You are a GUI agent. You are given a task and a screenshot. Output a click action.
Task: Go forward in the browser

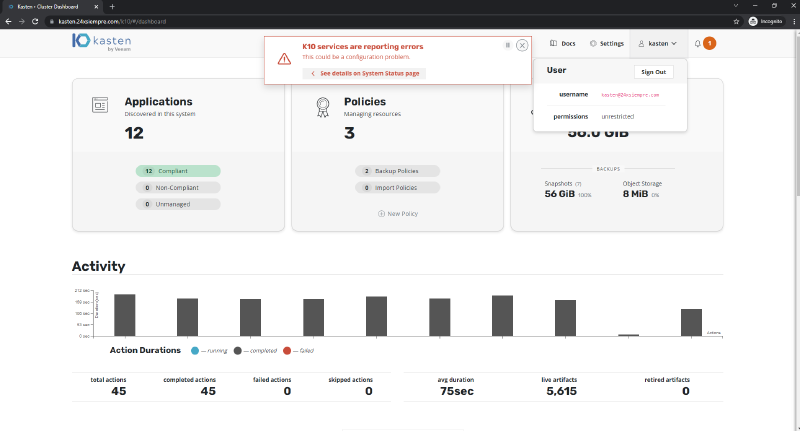pyautogui.click(x=21, y=21)
